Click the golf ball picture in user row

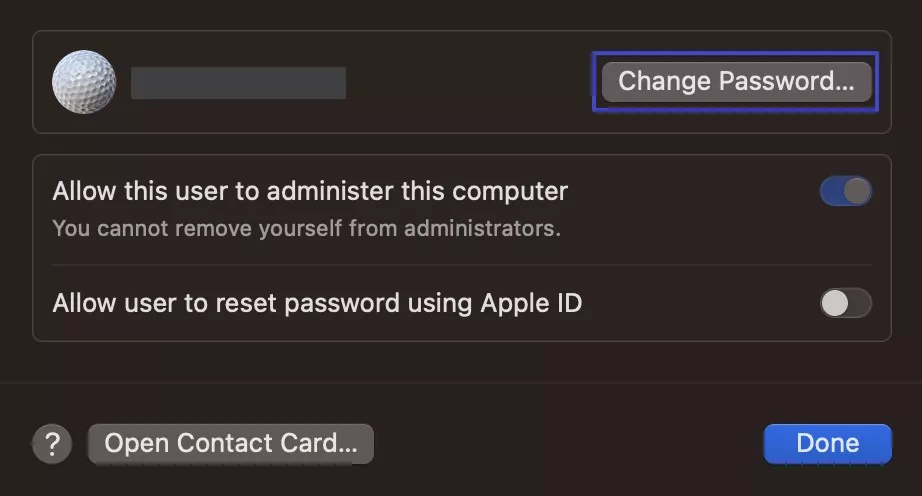(83, 82)
